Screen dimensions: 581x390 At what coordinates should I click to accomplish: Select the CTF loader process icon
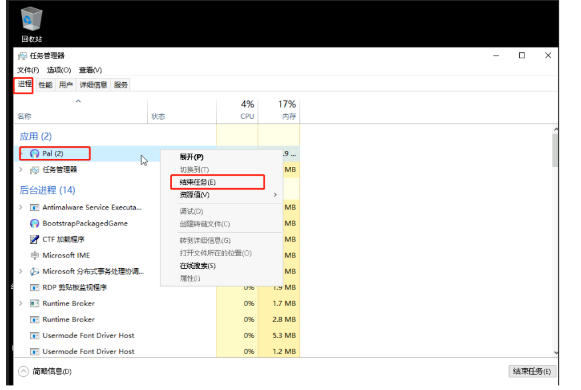point(34,239)
